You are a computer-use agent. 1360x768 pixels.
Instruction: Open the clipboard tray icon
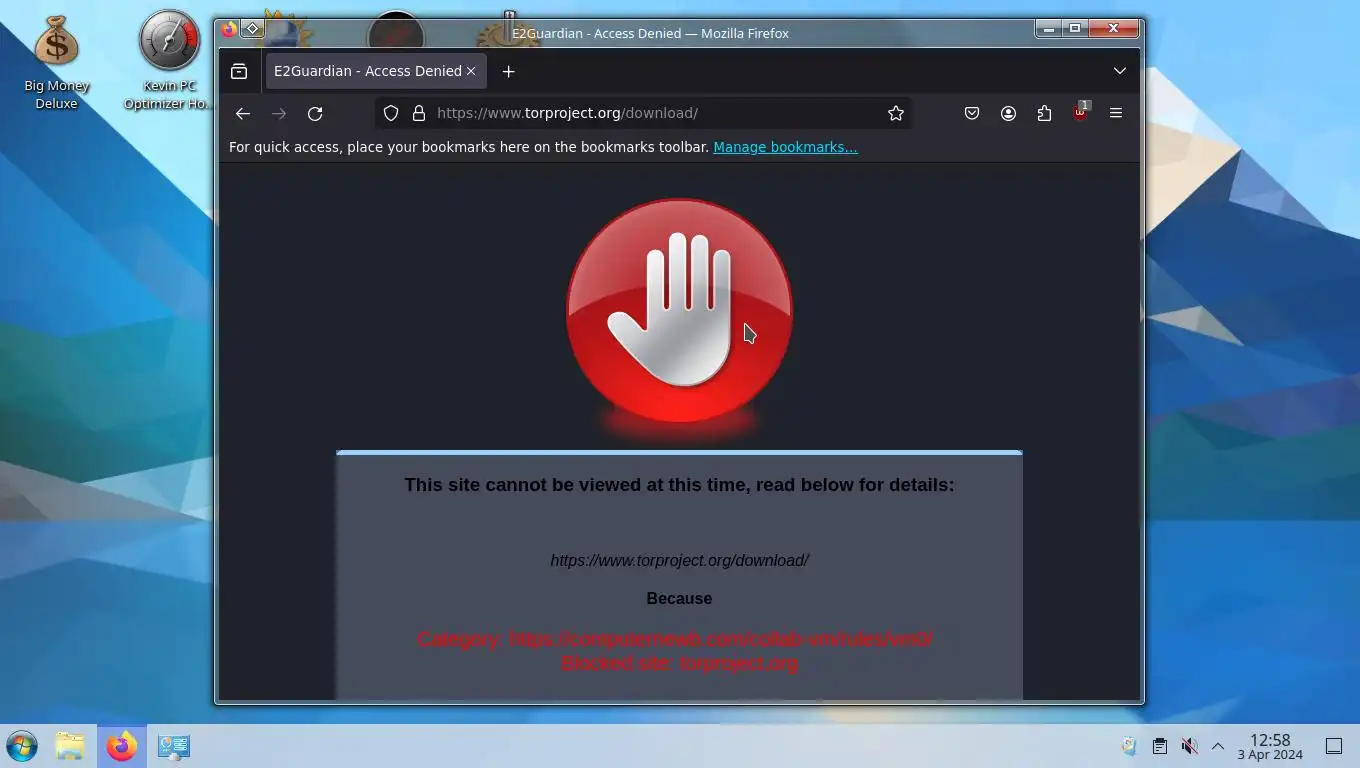1159,746
